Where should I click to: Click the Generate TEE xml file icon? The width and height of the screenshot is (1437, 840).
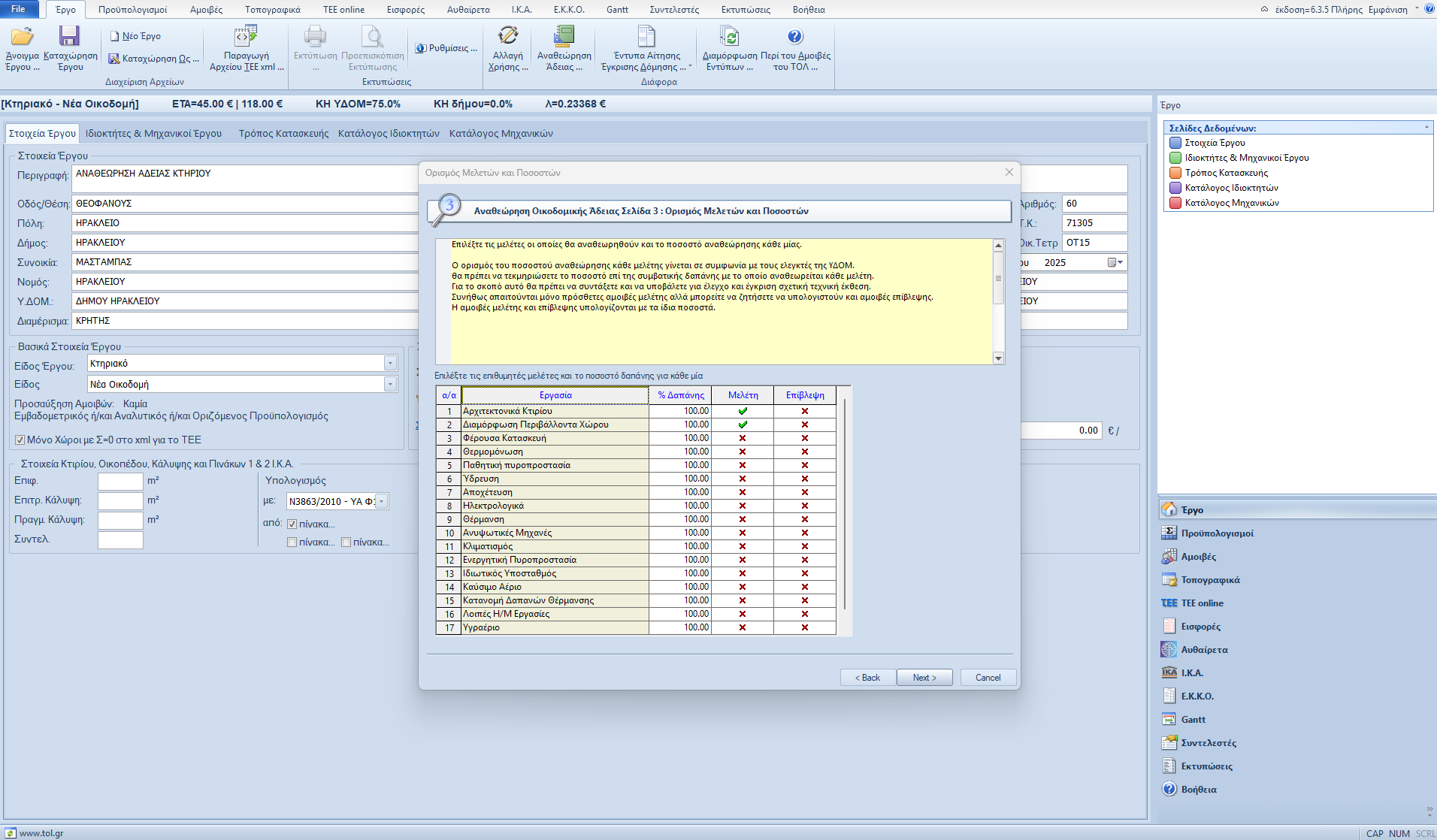click(246, 37)
